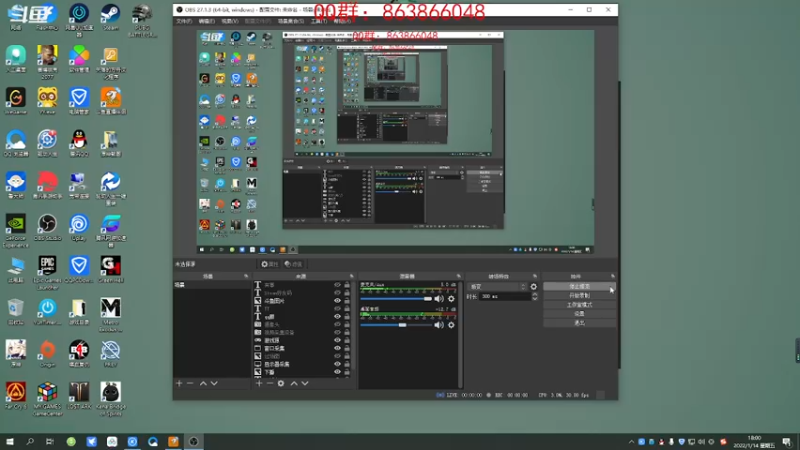
Task: Open the PUBG desktop shortcut
Action: (142, 20)
